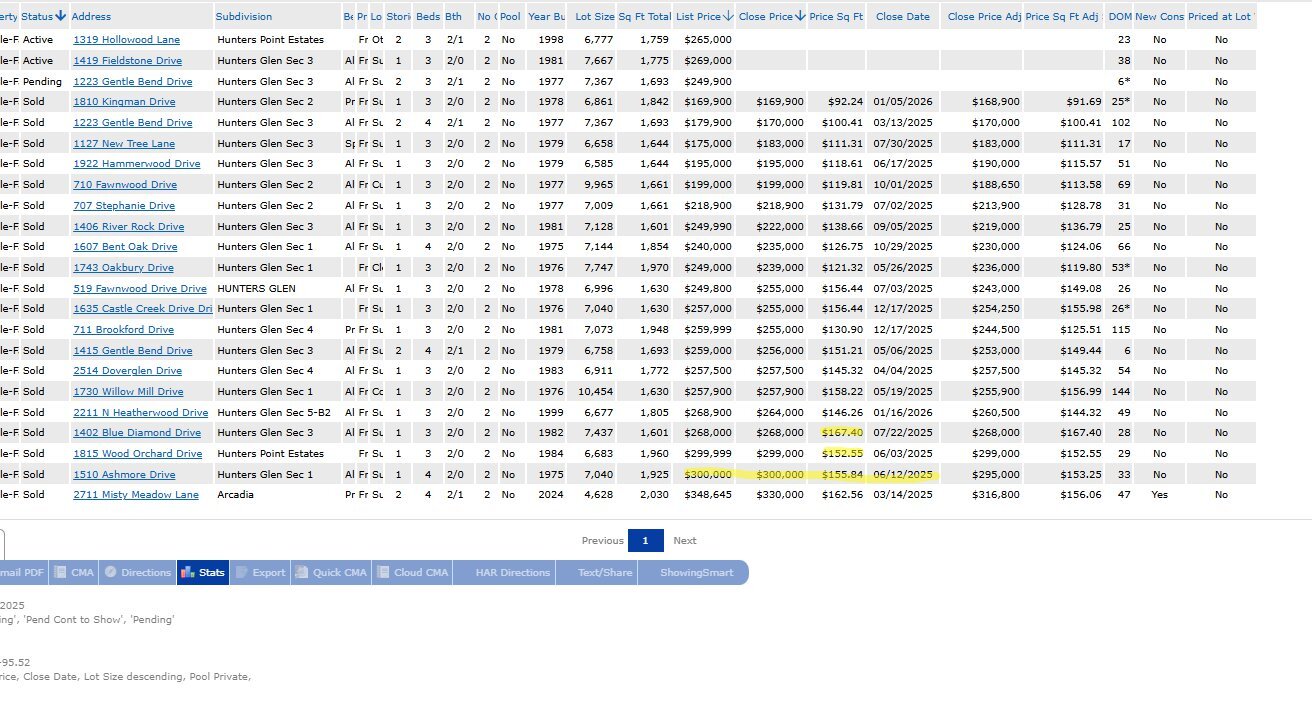Open the 2711 Misty Meadow Lane listing
This screenshot has height=704, width=1312.
135,495
